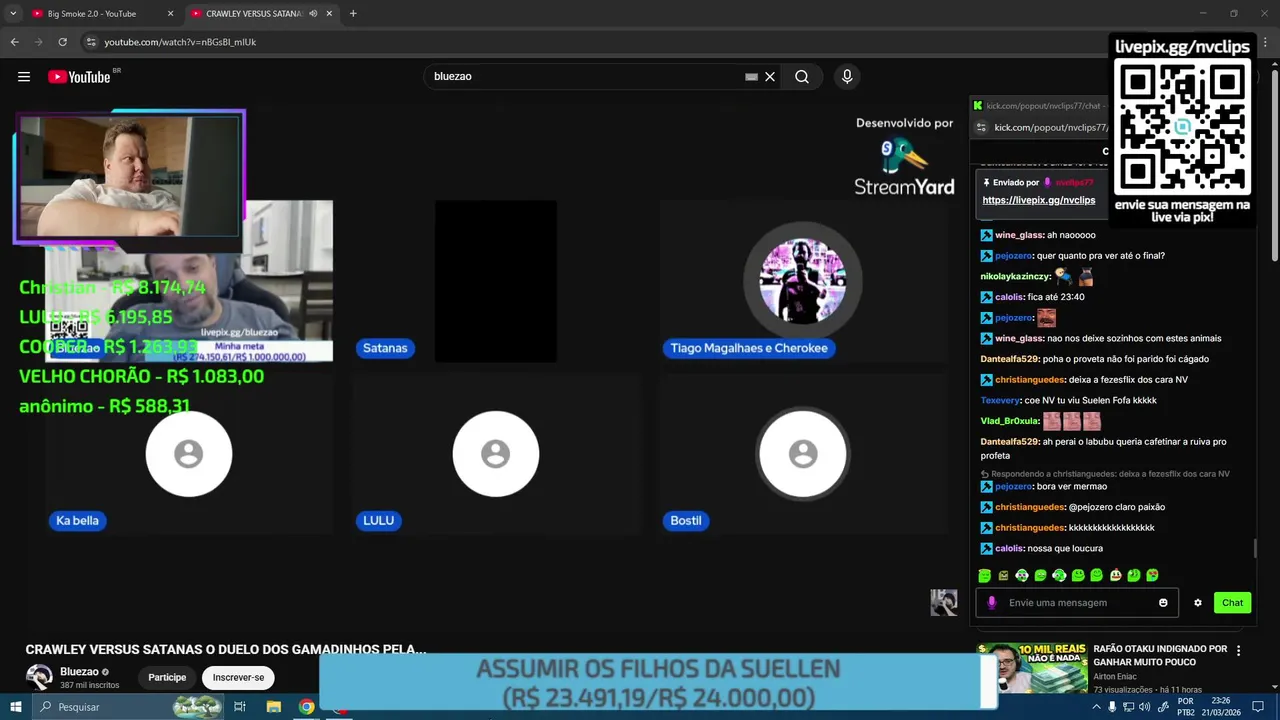The height and width of the screenshot is (720, 1280).
Task: Send the message with the green Chat button
Action: click(x=1232, y=603)
